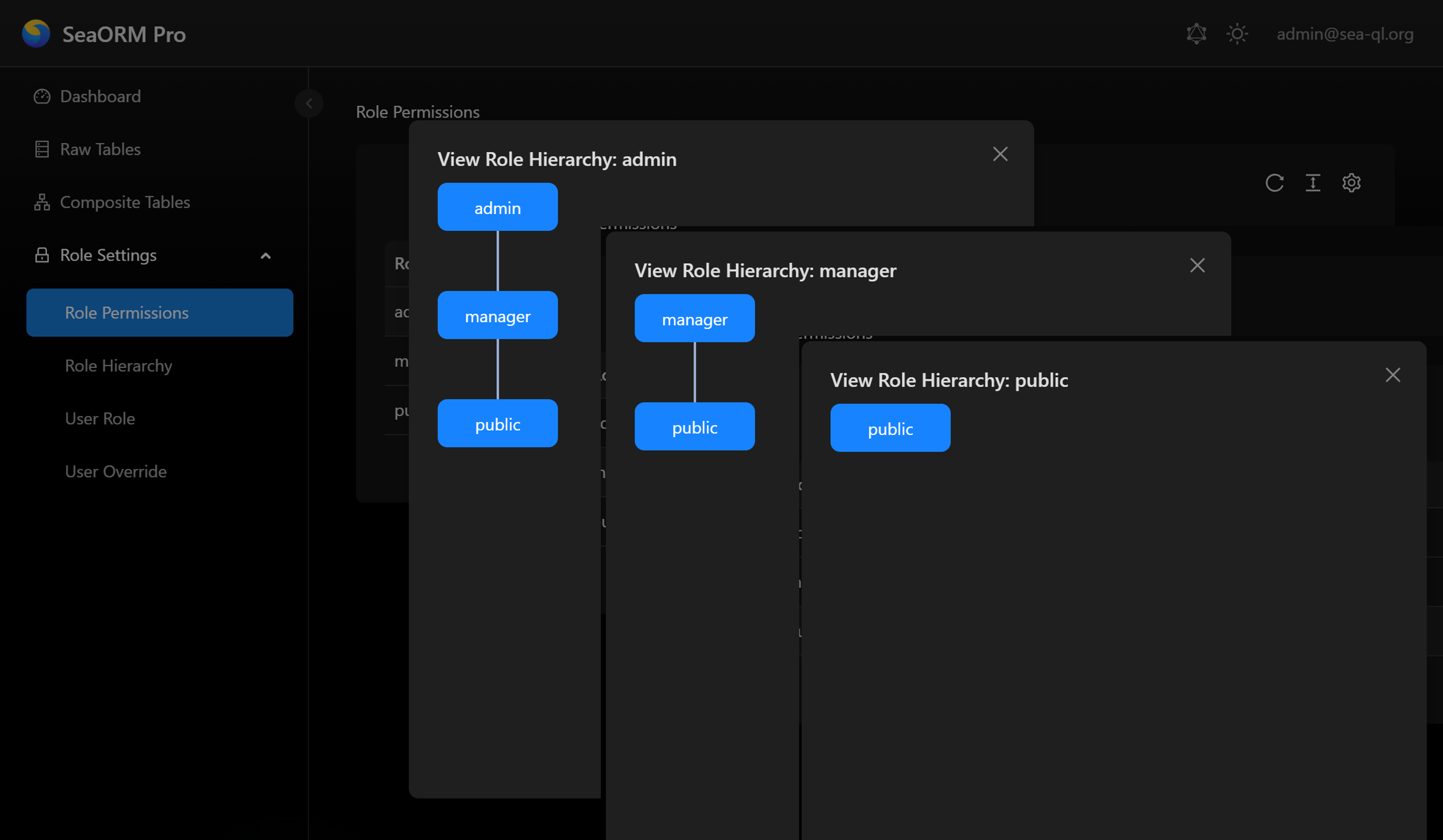Screen dimensions: 1443x840
Task: Open User Role settings page
Action: pos(100,419)
